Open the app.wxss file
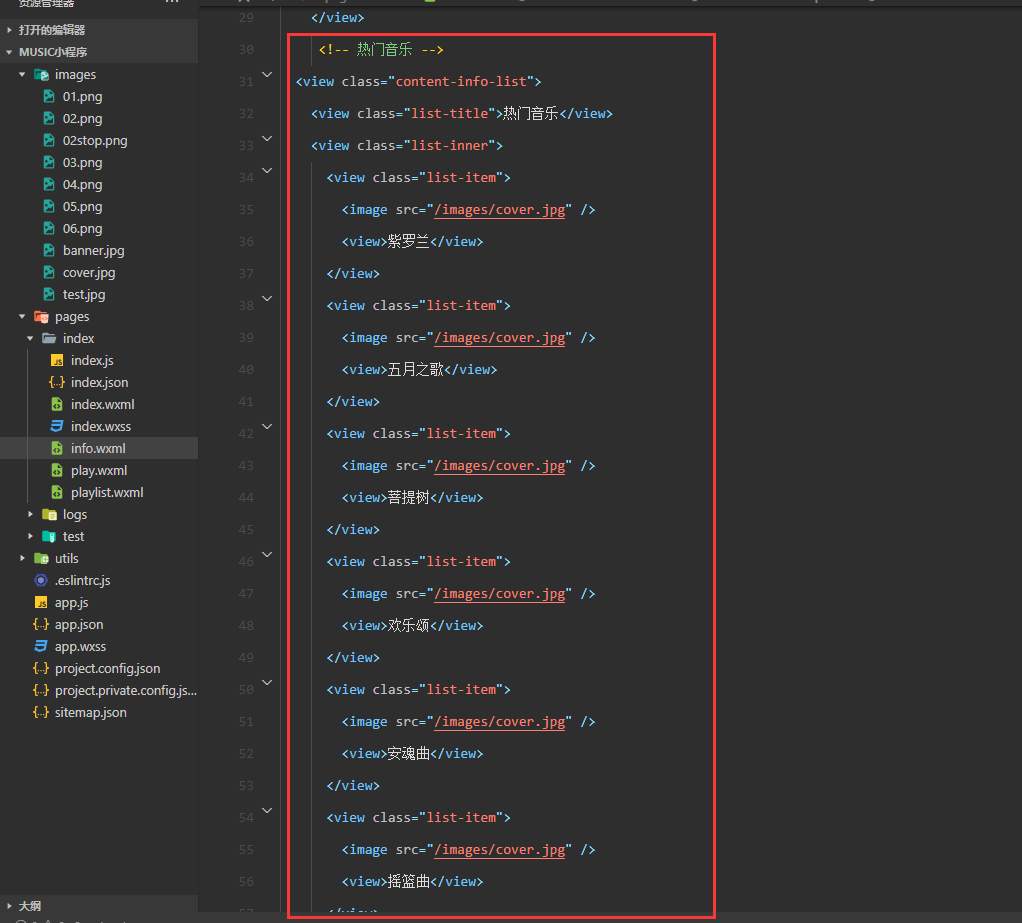1022x923 pixels. [x=80, y=647]
